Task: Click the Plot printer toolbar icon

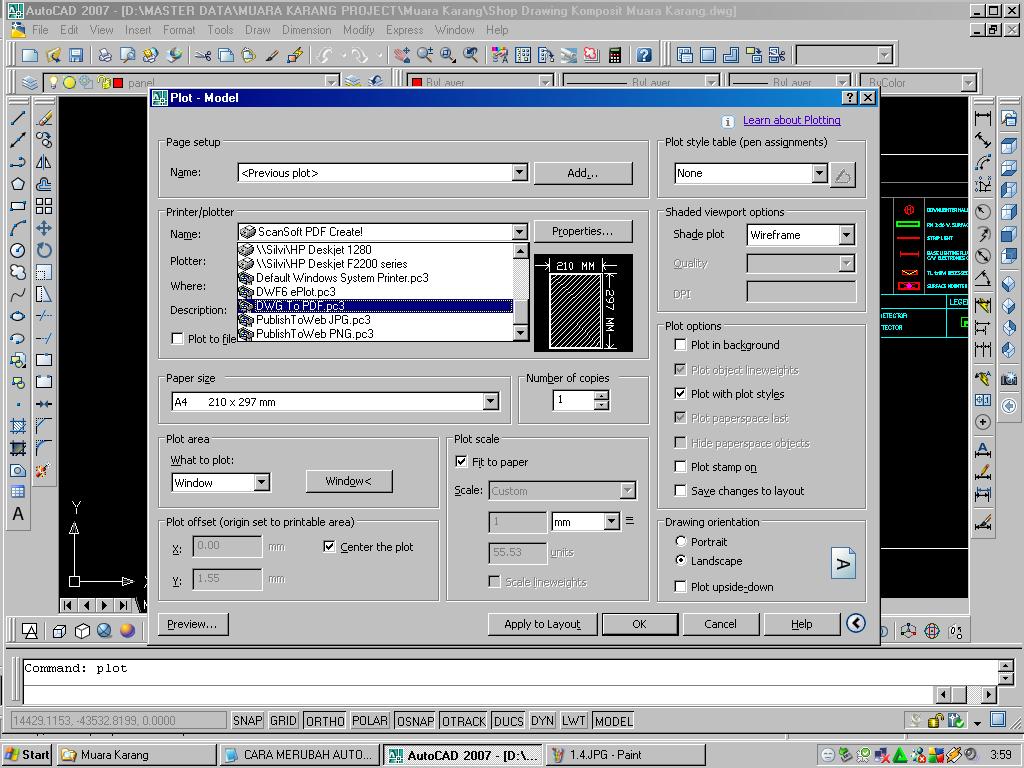Action: [104, 55]
